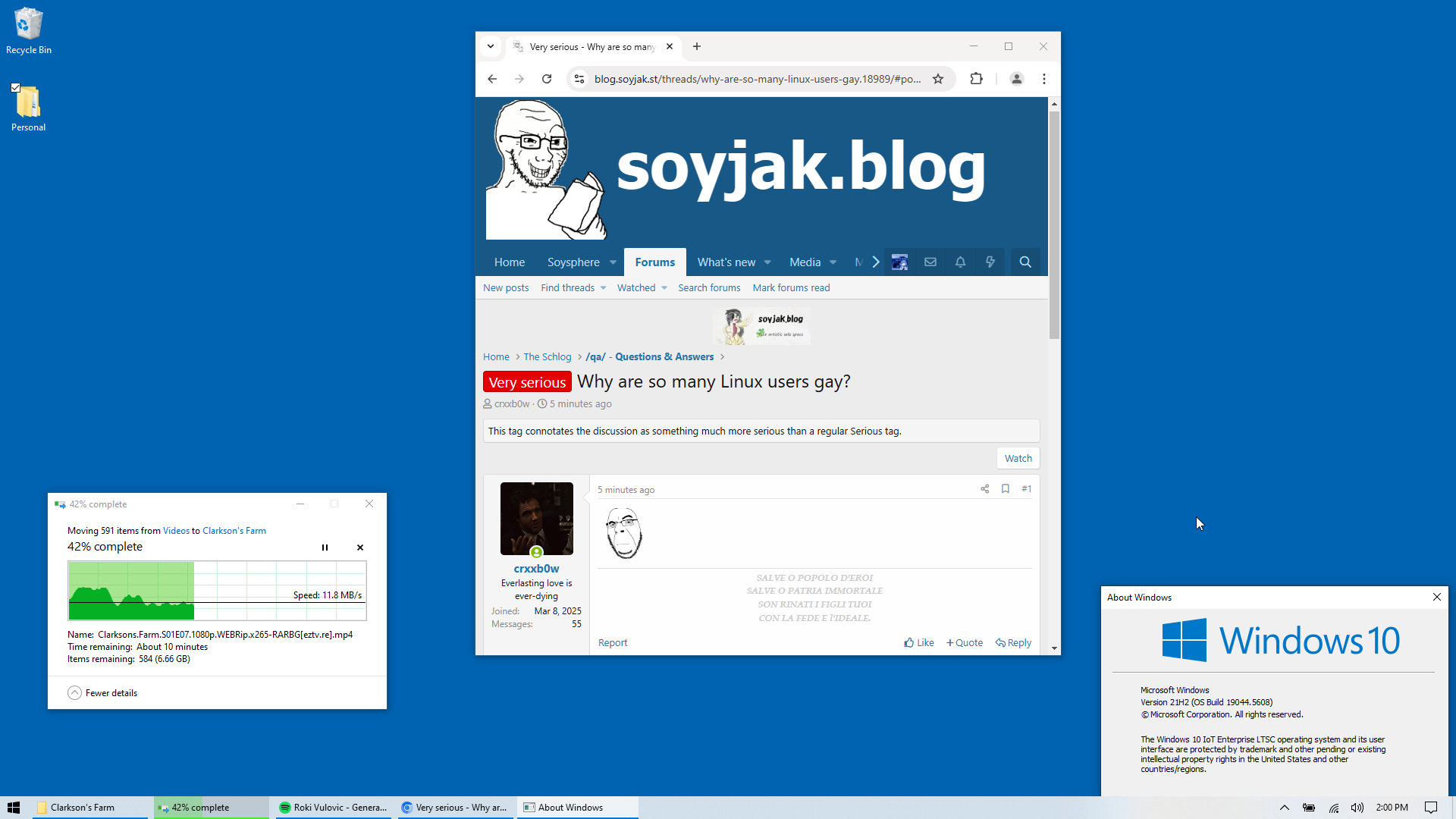The width and height of the screenshot is (1456, 819).
Task: Open the forum alerts bell icon
Action: [960, 262]
